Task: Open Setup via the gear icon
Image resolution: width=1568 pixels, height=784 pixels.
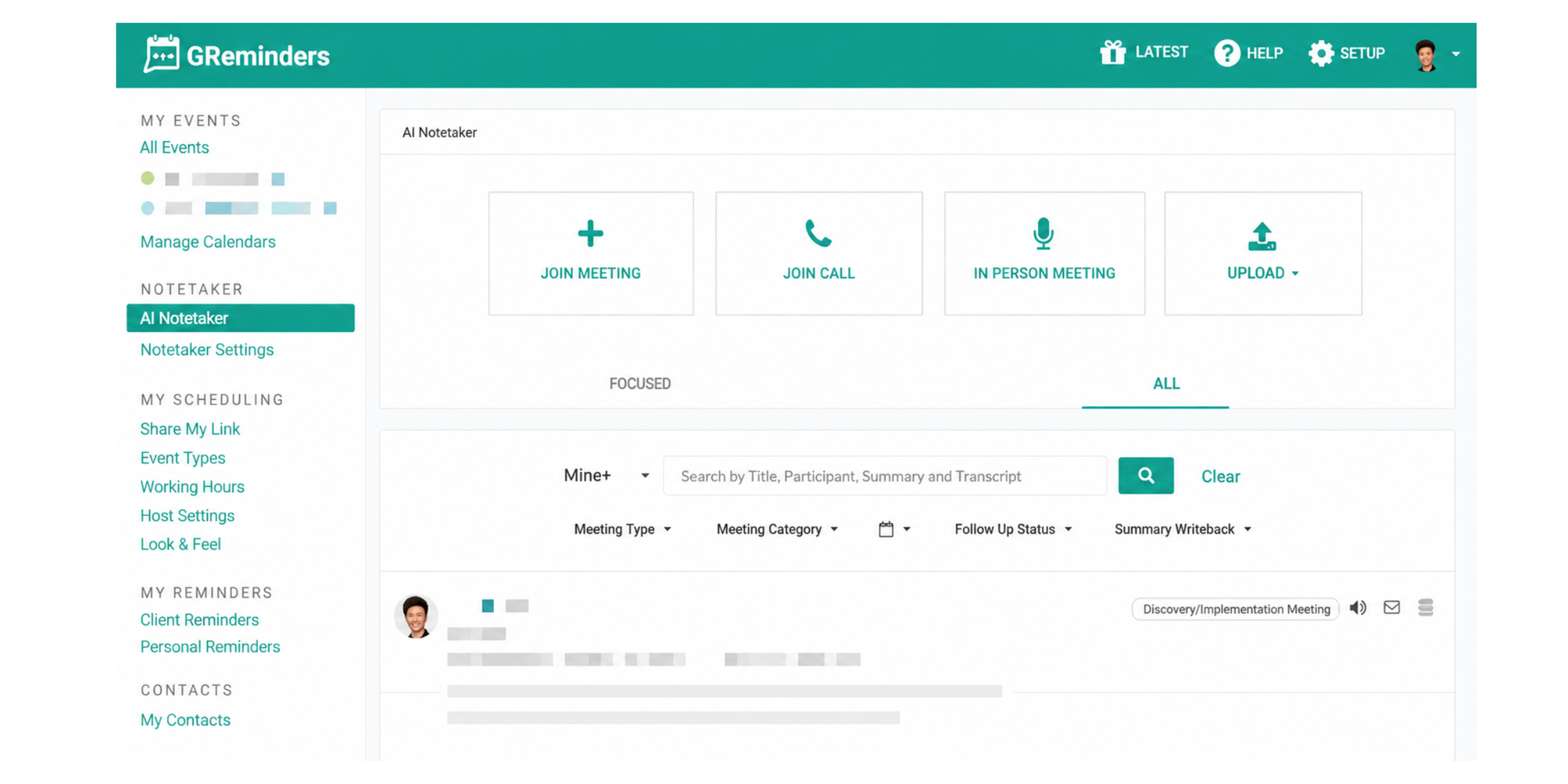Action: [1321, 53]
